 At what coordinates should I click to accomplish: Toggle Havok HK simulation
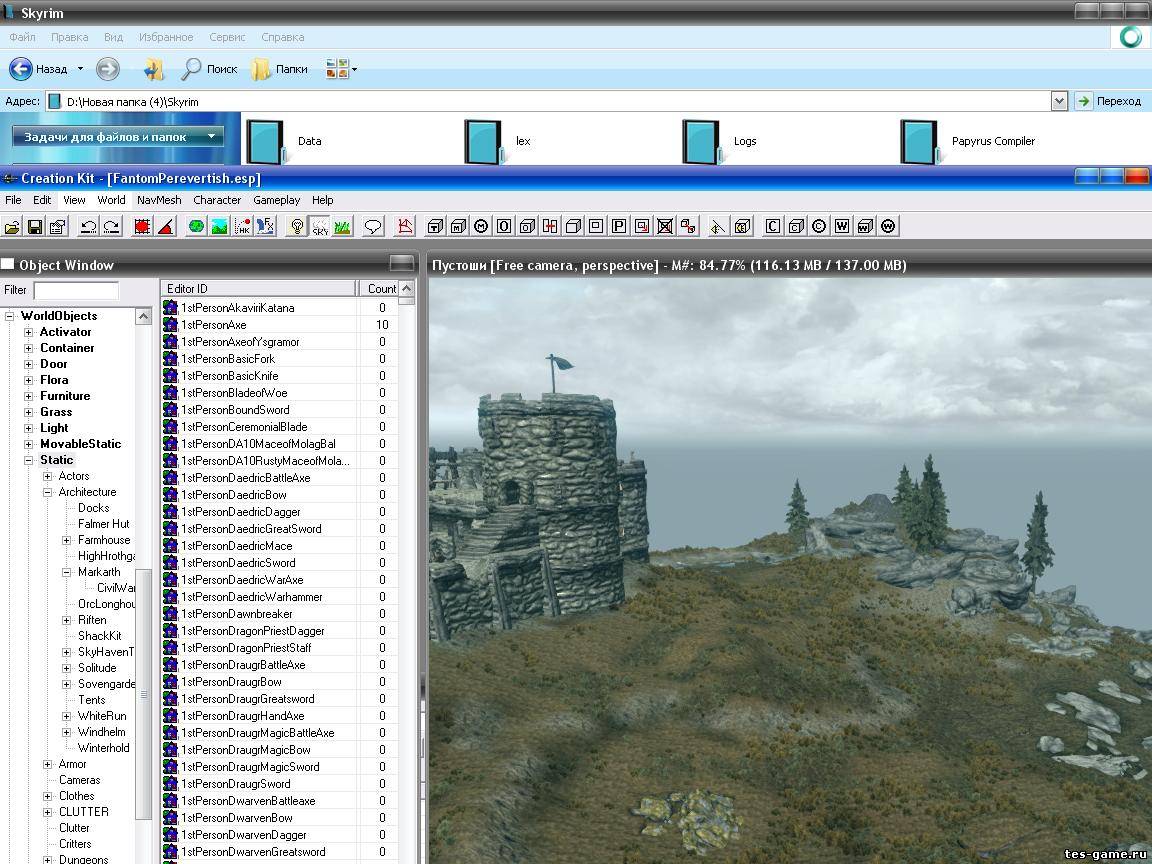click(x=242, y=227)
